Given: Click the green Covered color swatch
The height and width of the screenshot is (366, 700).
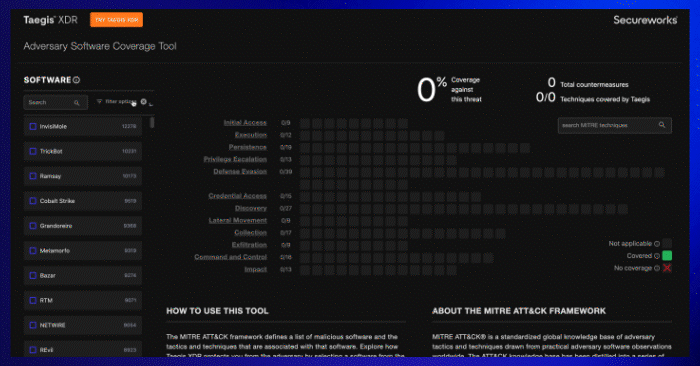Looking at the screenshot, I should 667,256.
